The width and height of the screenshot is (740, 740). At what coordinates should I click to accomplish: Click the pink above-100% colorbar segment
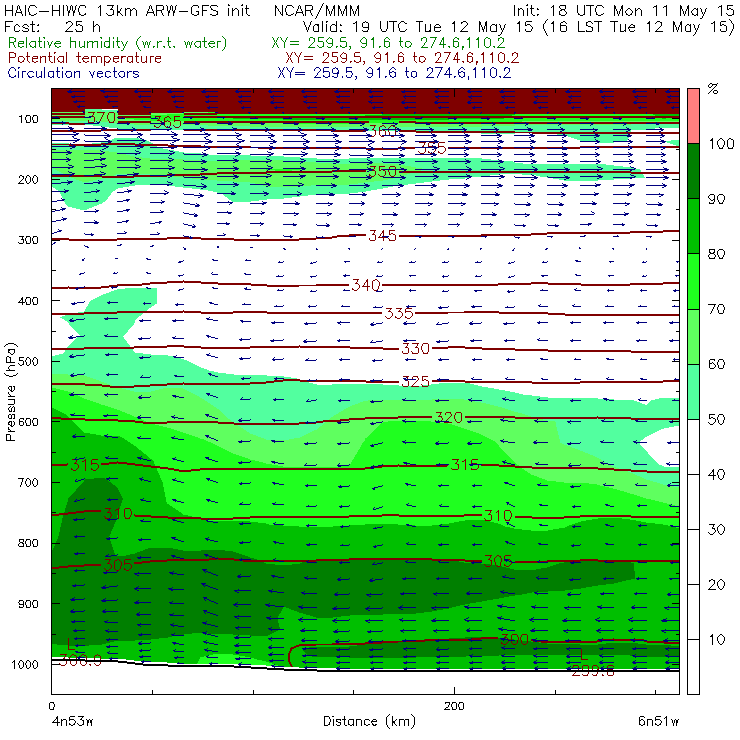pyautogui.click(x=693, y=116)
